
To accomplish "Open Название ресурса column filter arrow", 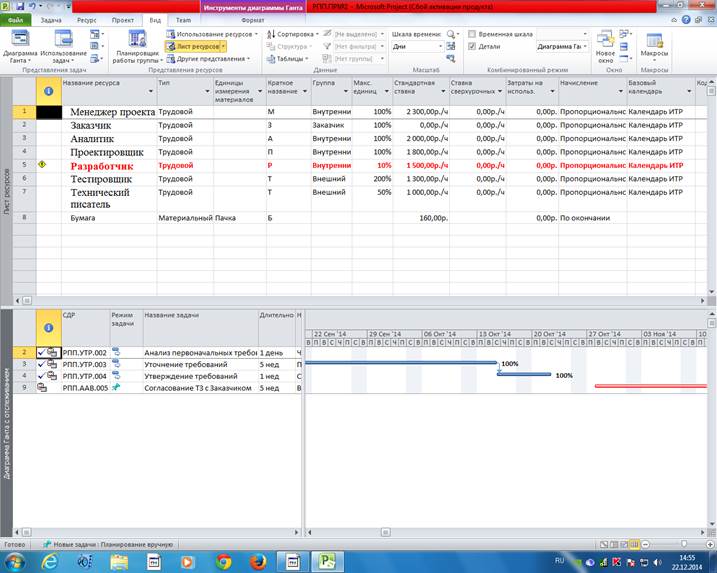I will point(150,91).
